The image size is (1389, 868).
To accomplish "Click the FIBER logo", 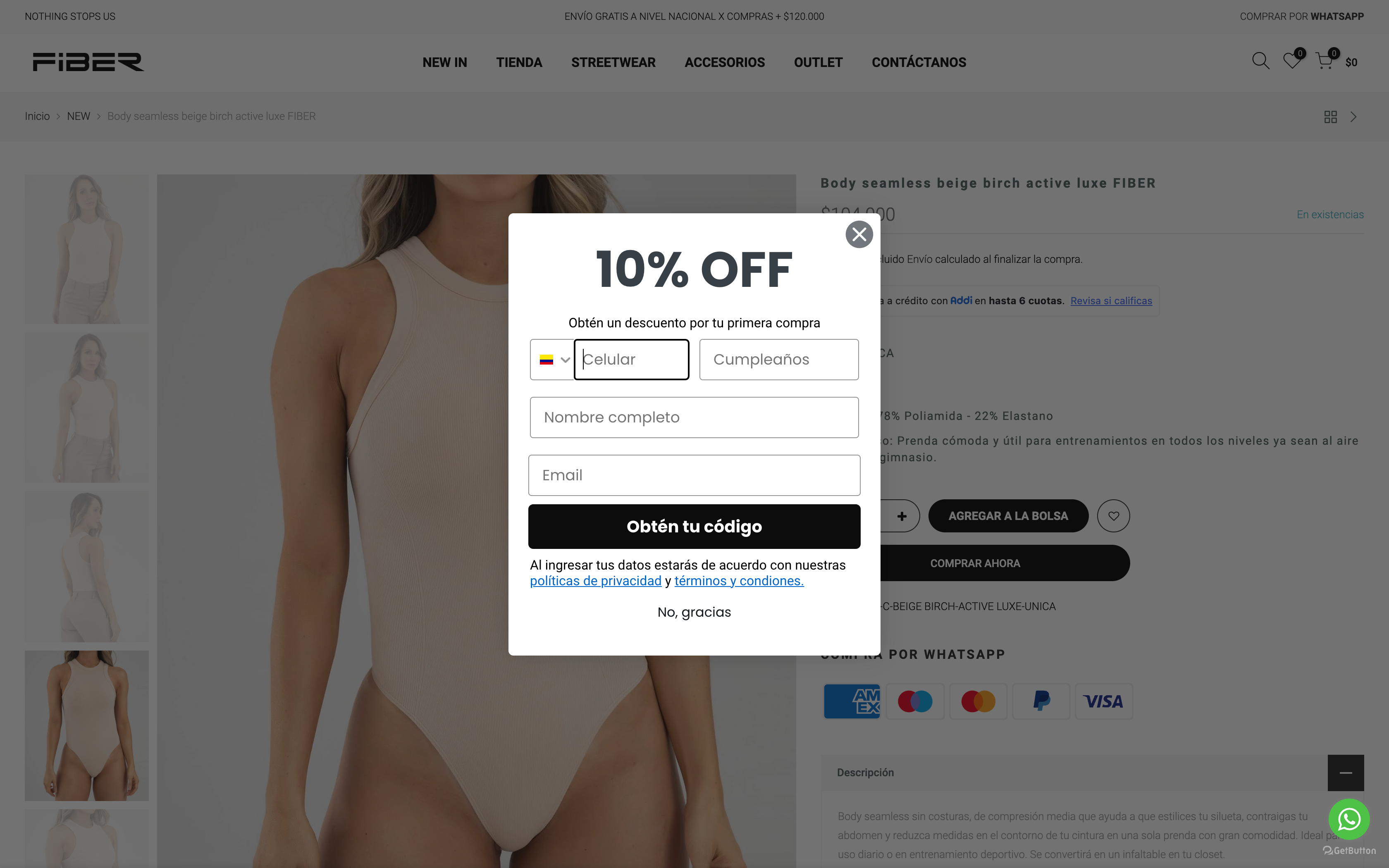I will [88, 62].
